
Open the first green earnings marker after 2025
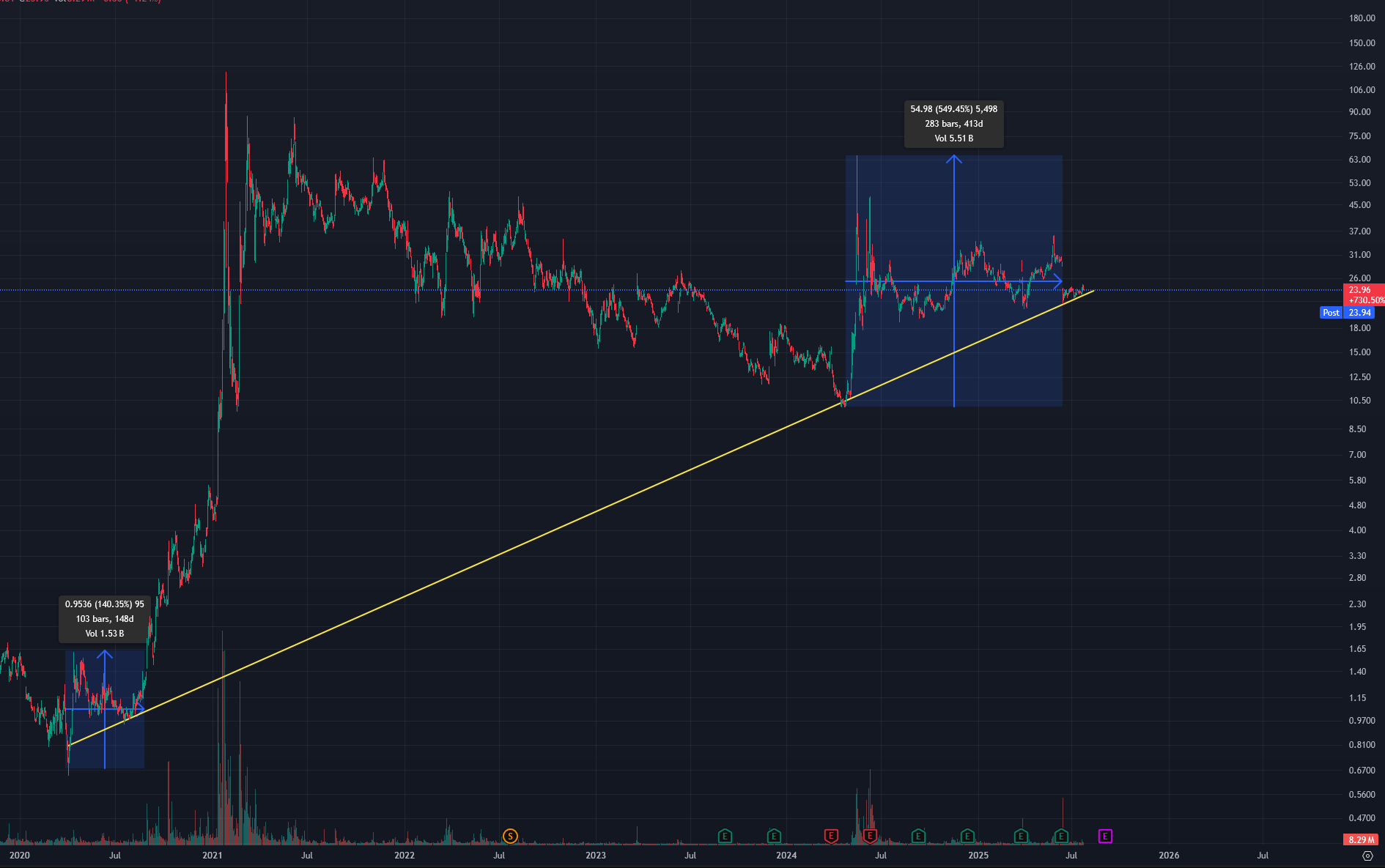(x=1021, y=836)
